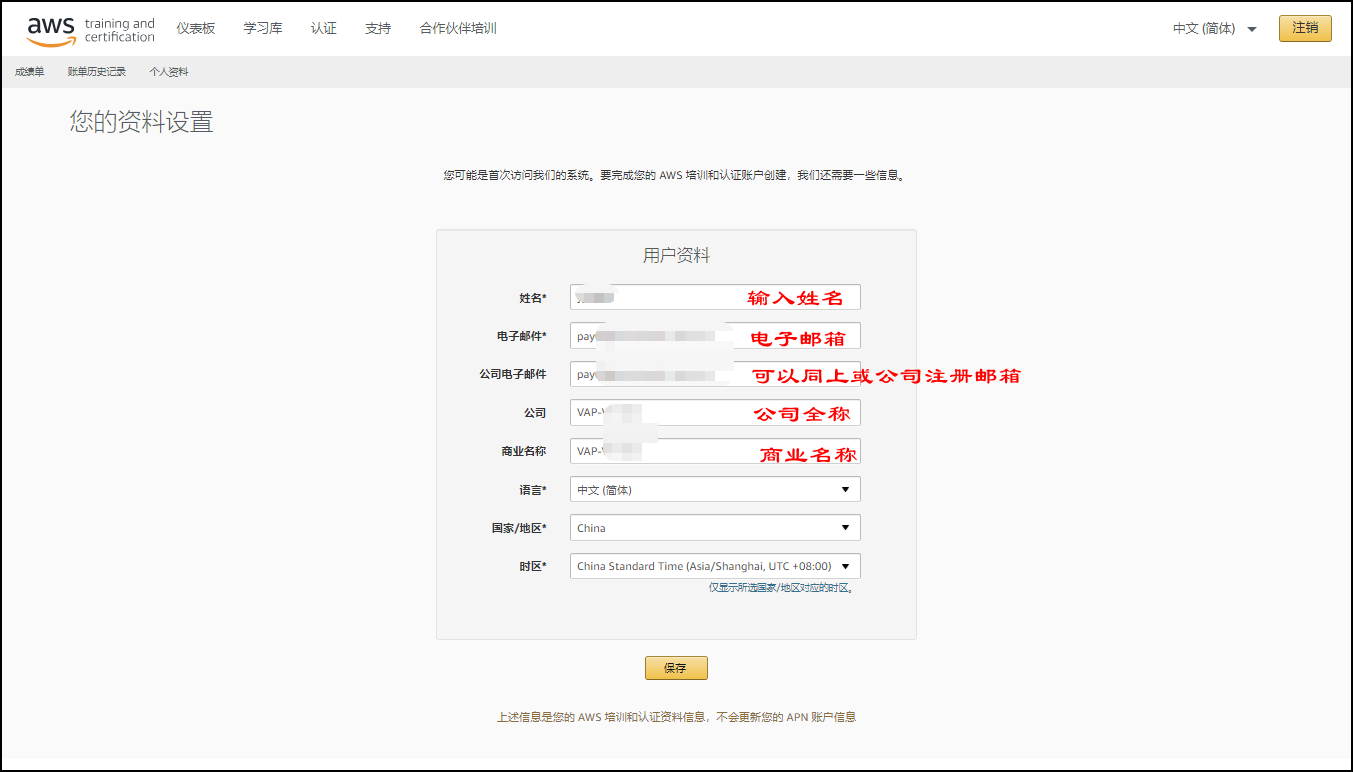
Task: Open the 仪表板 dashboard menu
Action: pos(196,29)
